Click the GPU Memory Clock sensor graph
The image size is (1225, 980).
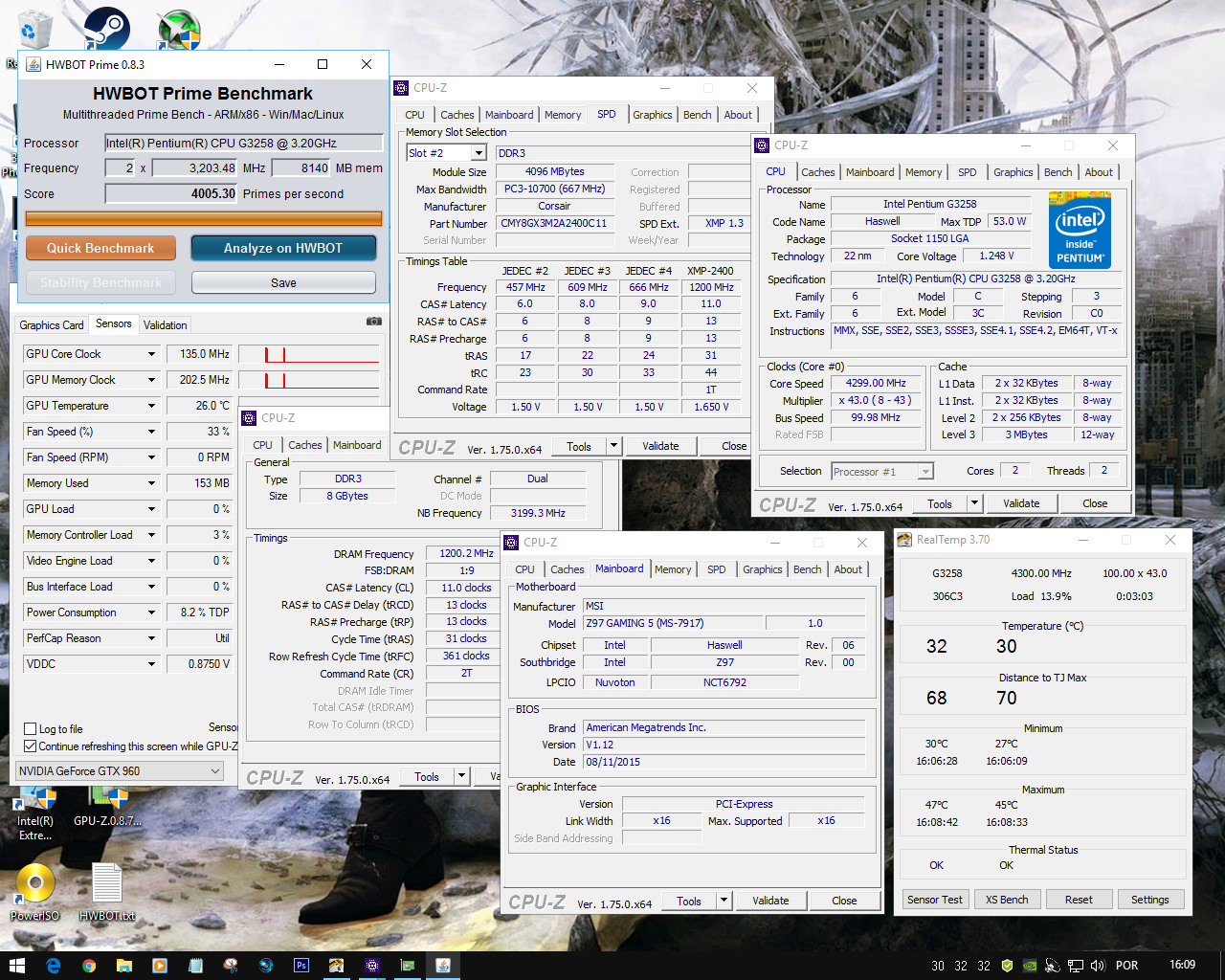[x=308, y=380]
